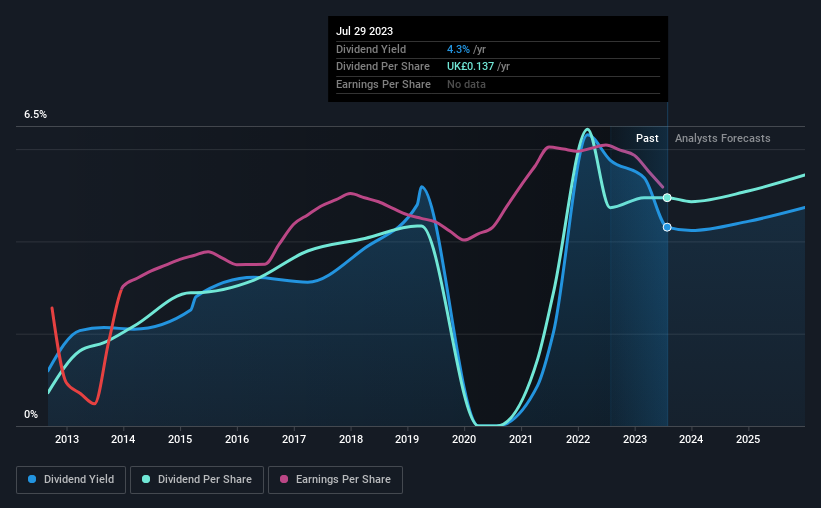
Task: Click the 2023 x-axis label
Action: pyautogui.click(x=635, y=439)
